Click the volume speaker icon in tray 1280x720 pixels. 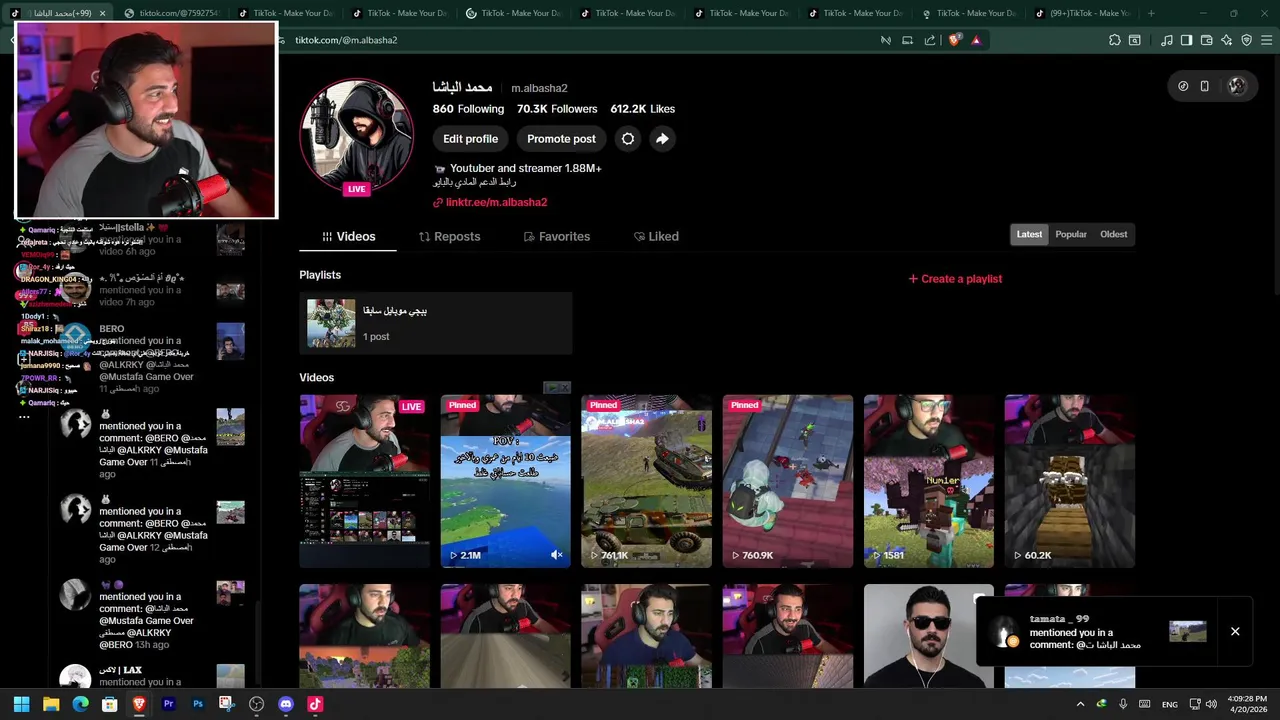tap(1211, 704)
